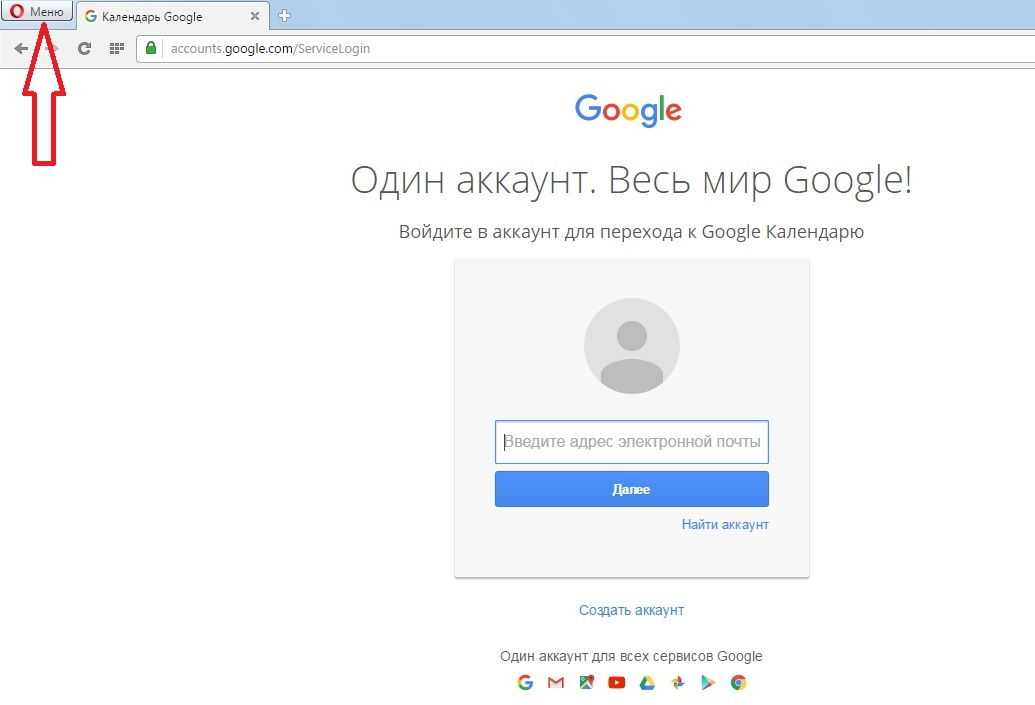This screenshot has width=1035, height=705.
Task: Click the Google Maps icon
Action: (x=587, y=683)
